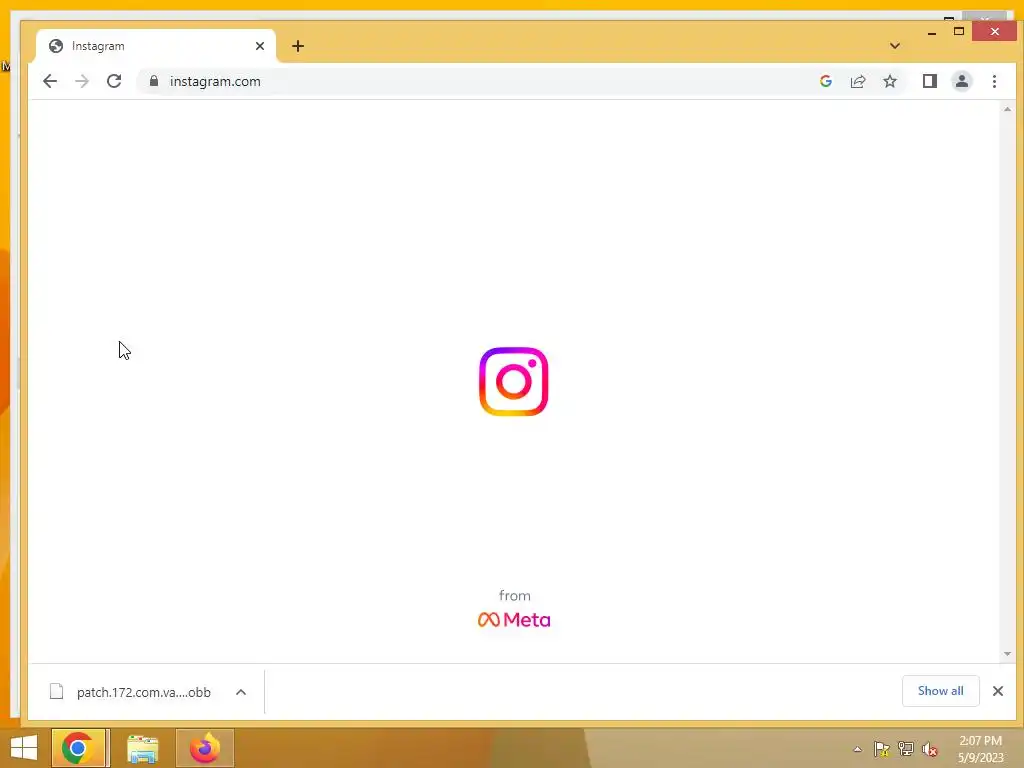Image resolution: width=1024 pixels, height=768 pixels.
Task: Open Chrome three-dot menu
Action: coord(994,81)
